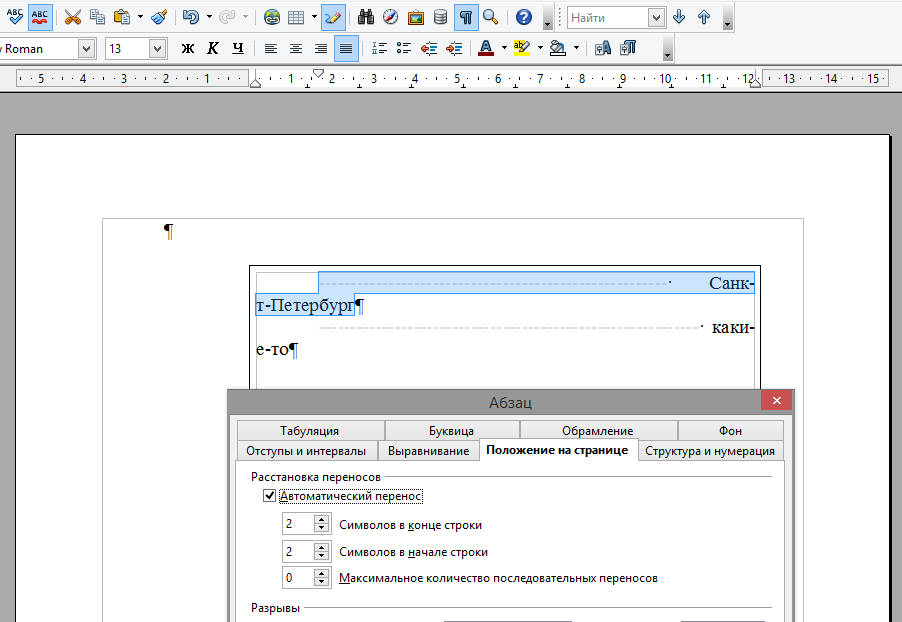This screenshot has height=622, width=902.
Task: Open Find and Replace binoculars icon
Action: 366,17
